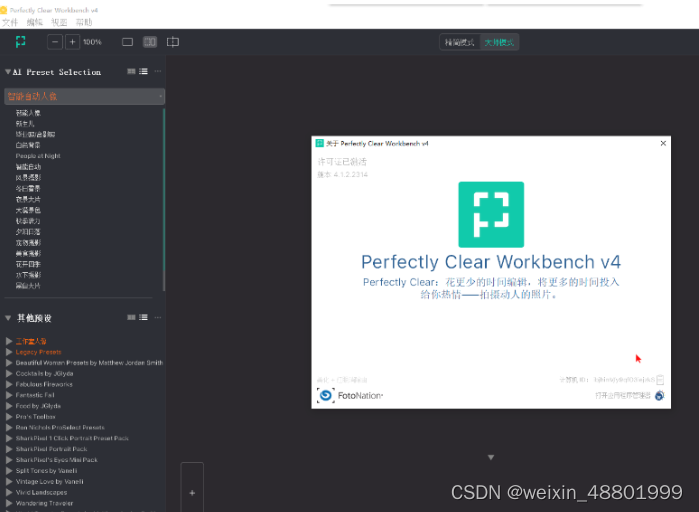
Task: Switch to single image view icon
Action: (x=127, y=42)
